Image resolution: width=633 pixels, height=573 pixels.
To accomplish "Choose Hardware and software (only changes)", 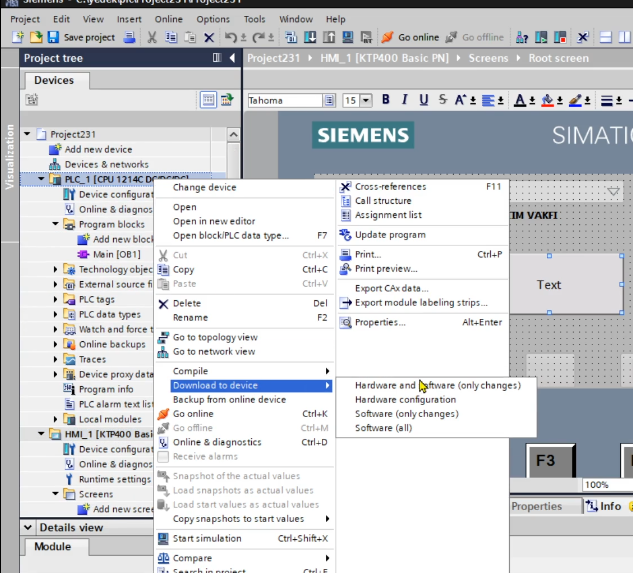I will pyautogui.click(x=438, y=385).
